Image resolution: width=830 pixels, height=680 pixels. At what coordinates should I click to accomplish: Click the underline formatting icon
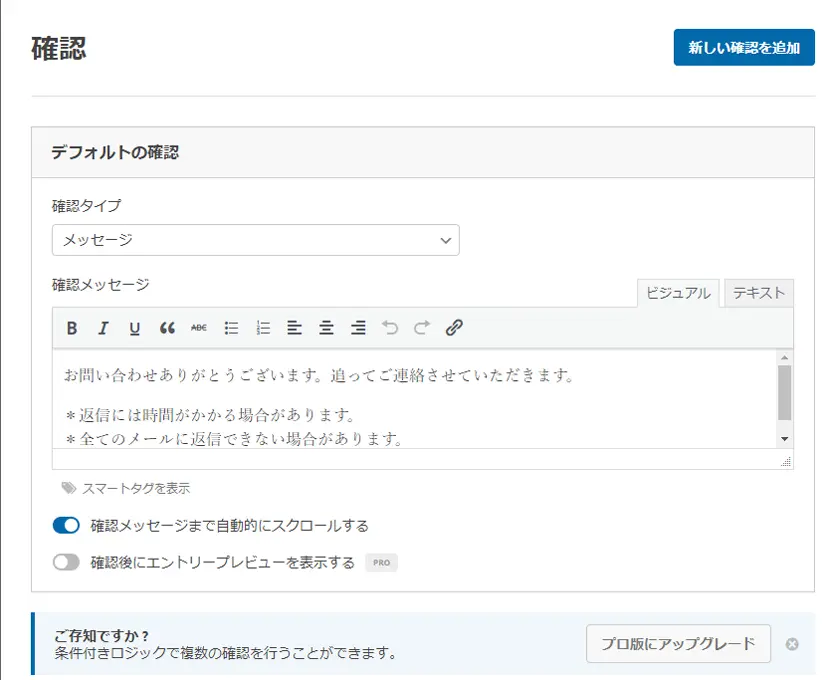pos(134,328)
